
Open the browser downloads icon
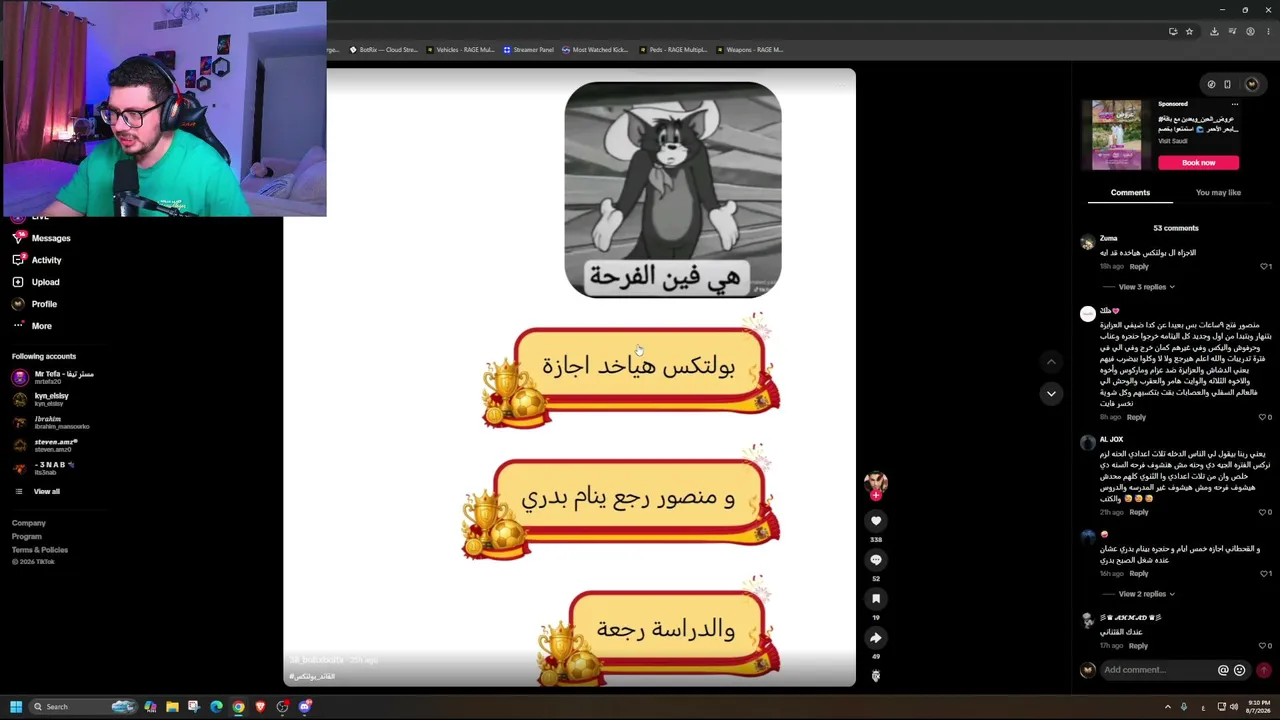pos(1214,31)
